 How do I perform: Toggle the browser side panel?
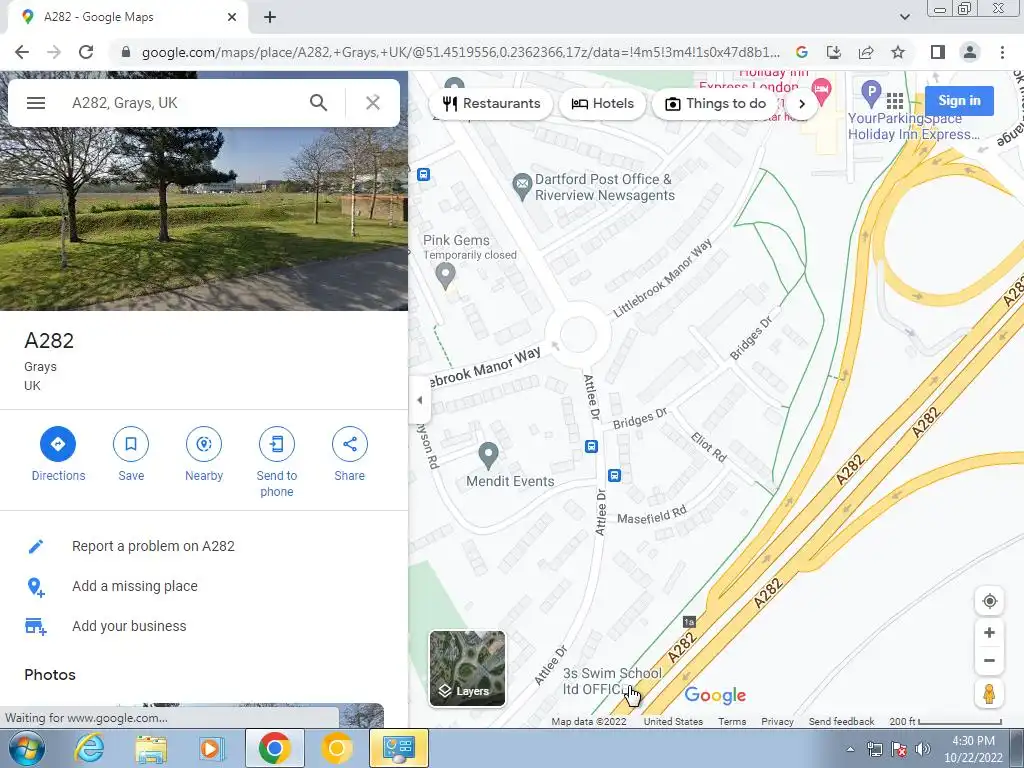[x=938, y=52]
